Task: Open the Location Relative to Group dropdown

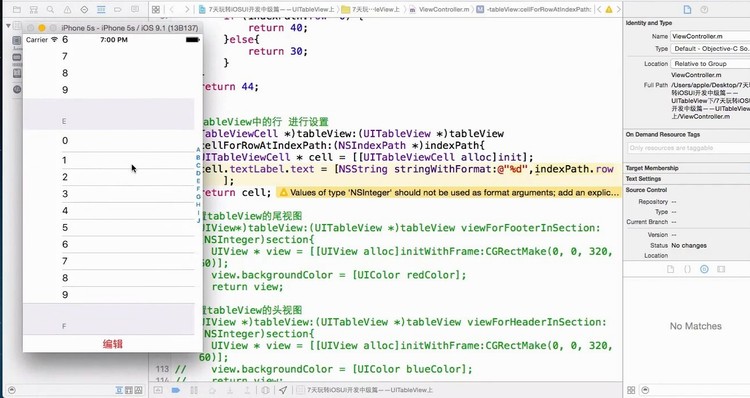Action: 710,64
